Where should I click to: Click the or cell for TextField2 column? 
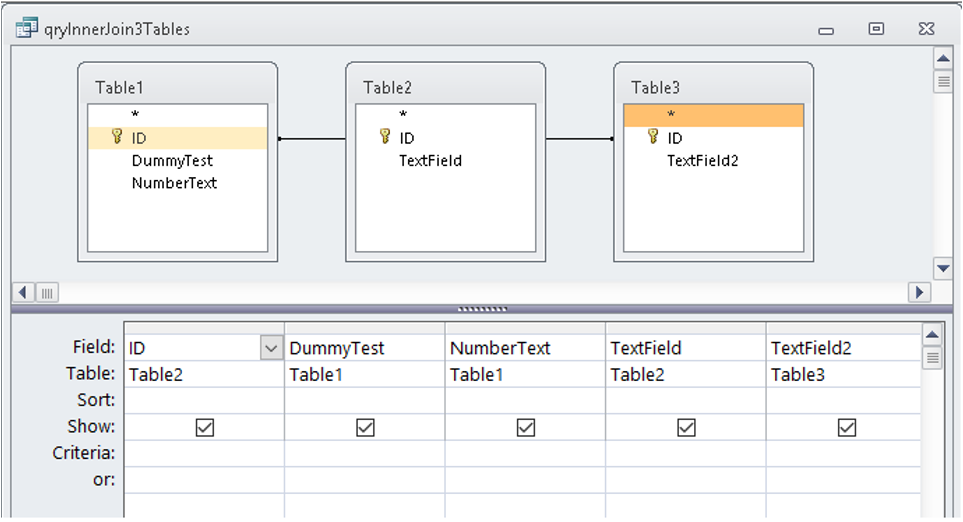coord(843,480)
